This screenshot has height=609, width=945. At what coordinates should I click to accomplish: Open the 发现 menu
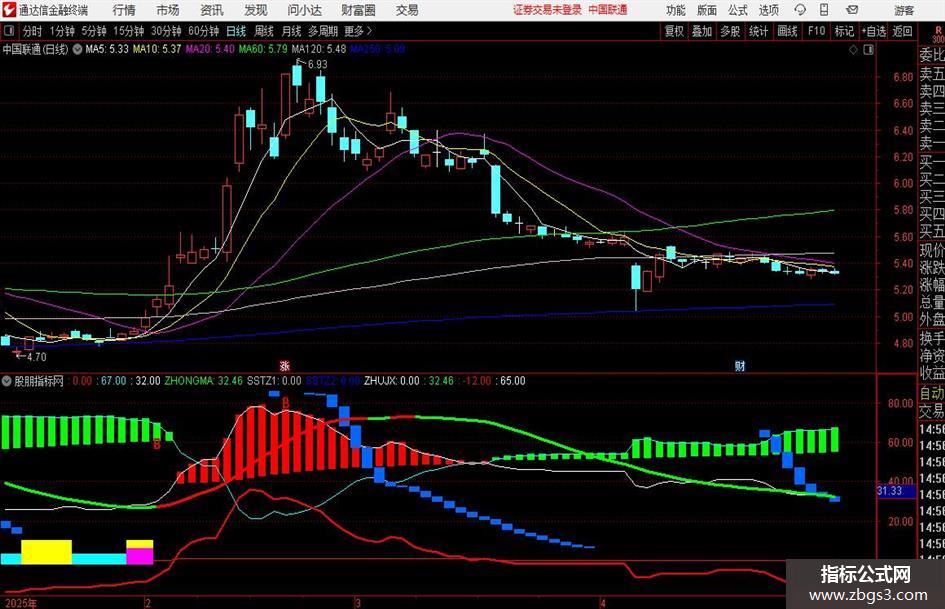[256, 10]
